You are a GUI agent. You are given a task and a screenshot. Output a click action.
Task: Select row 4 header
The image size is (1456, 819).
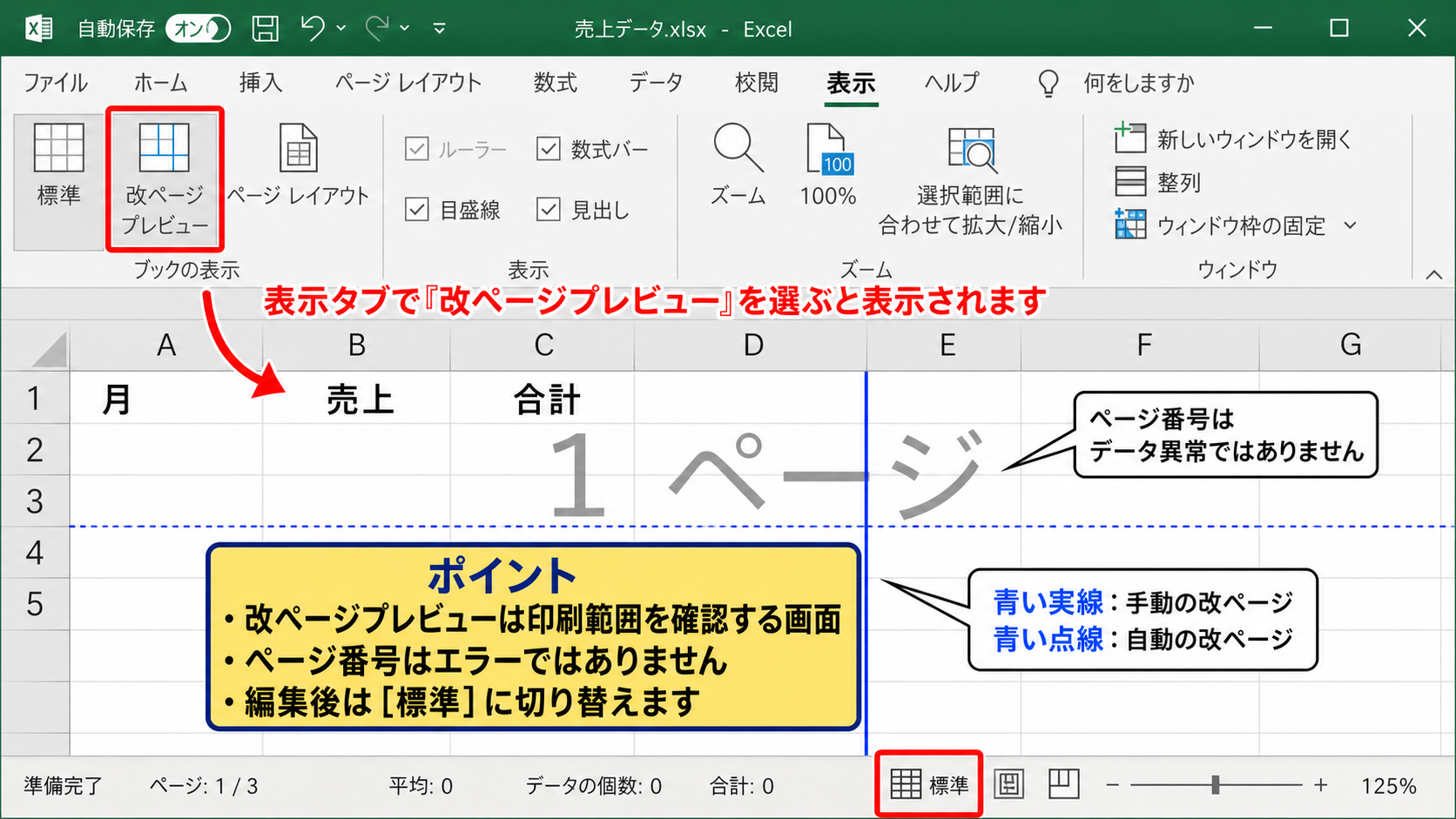[x=35, y=553]
